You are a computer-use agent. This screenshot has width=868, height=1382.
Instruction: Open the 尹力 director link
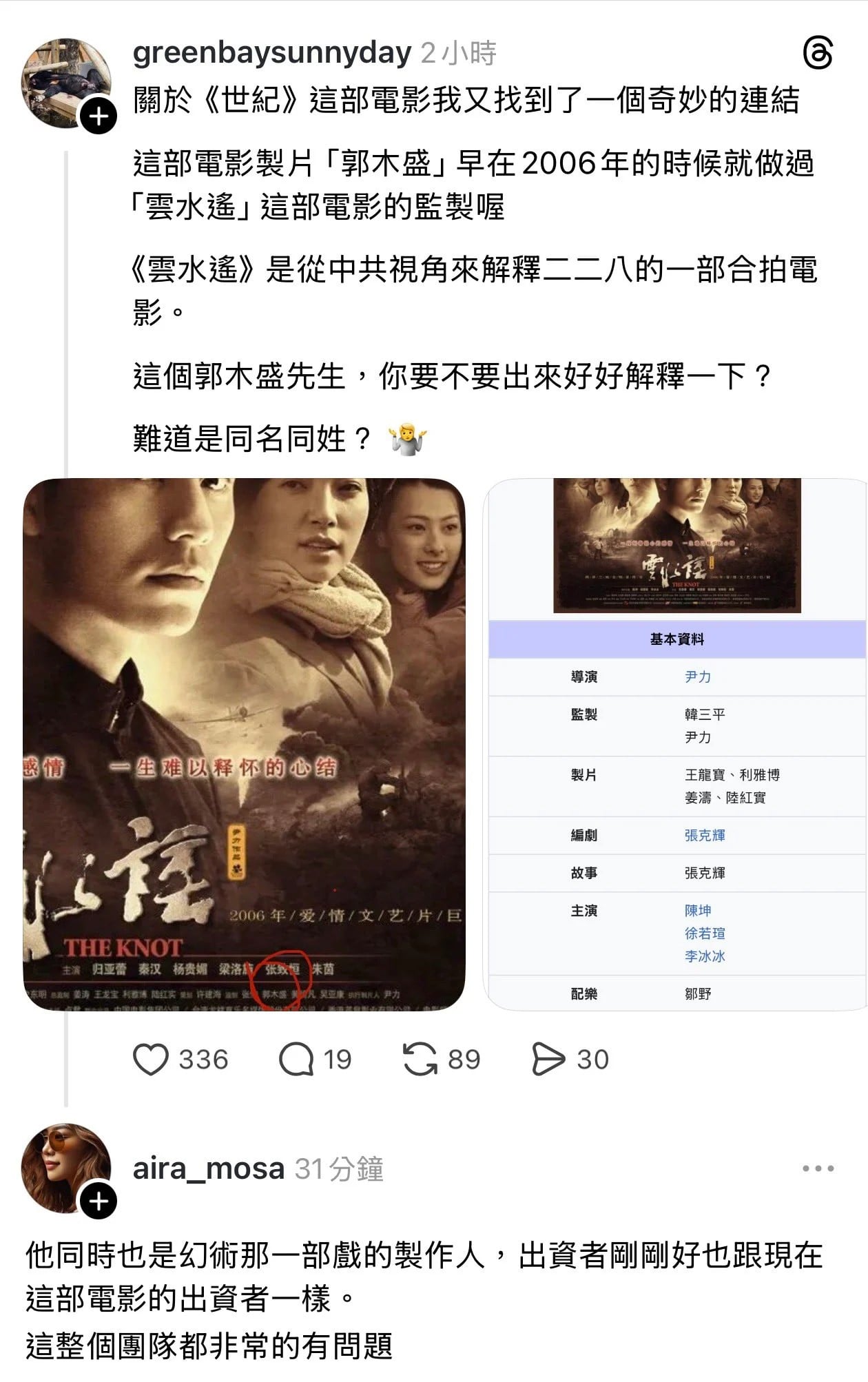[x=698, y=677]
